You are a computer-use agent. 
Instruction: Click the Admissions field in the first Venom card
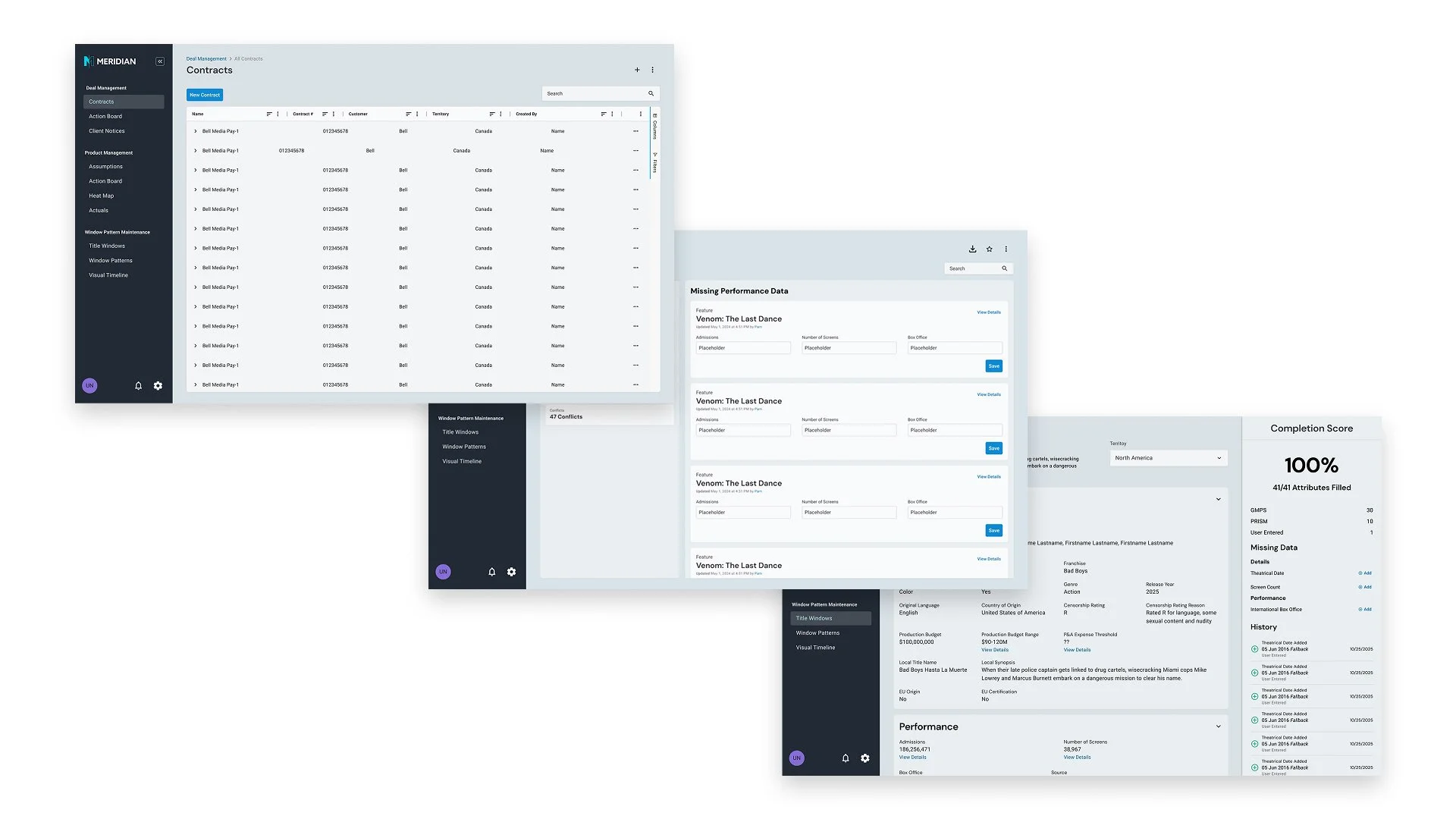pyautogui.click(x=742, y=348)
